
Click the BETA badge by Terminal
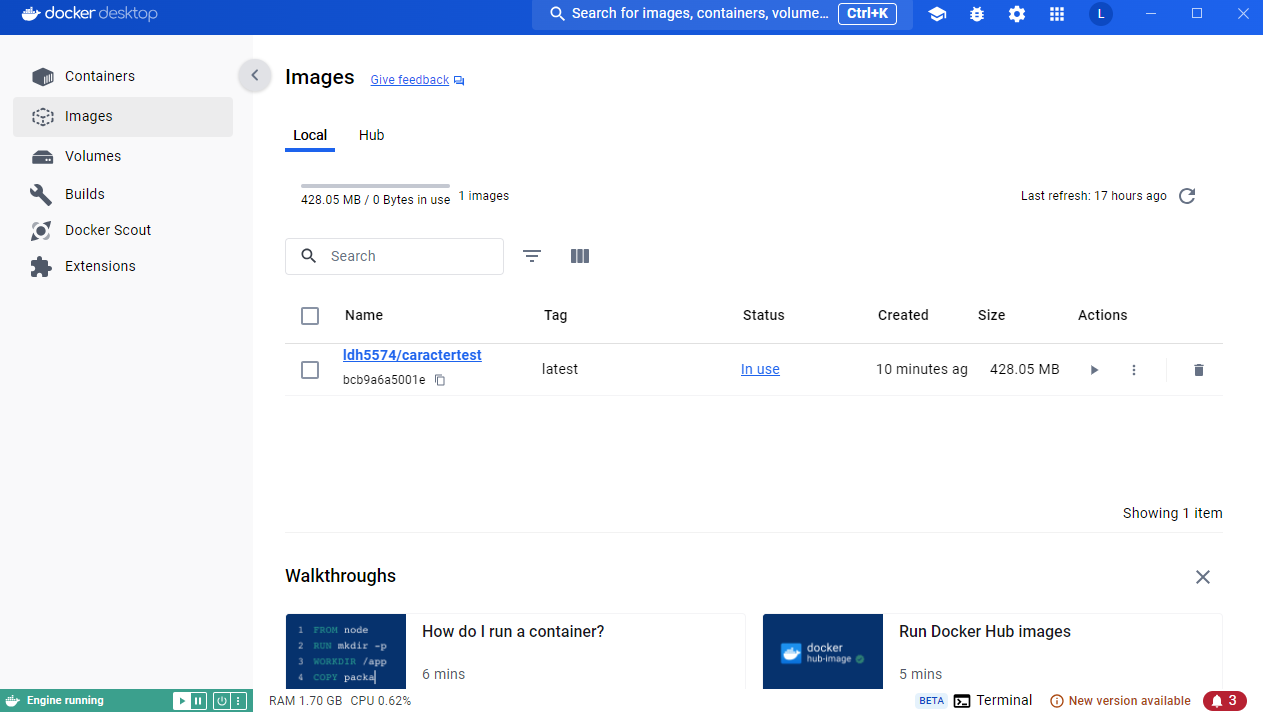point(931,701)
